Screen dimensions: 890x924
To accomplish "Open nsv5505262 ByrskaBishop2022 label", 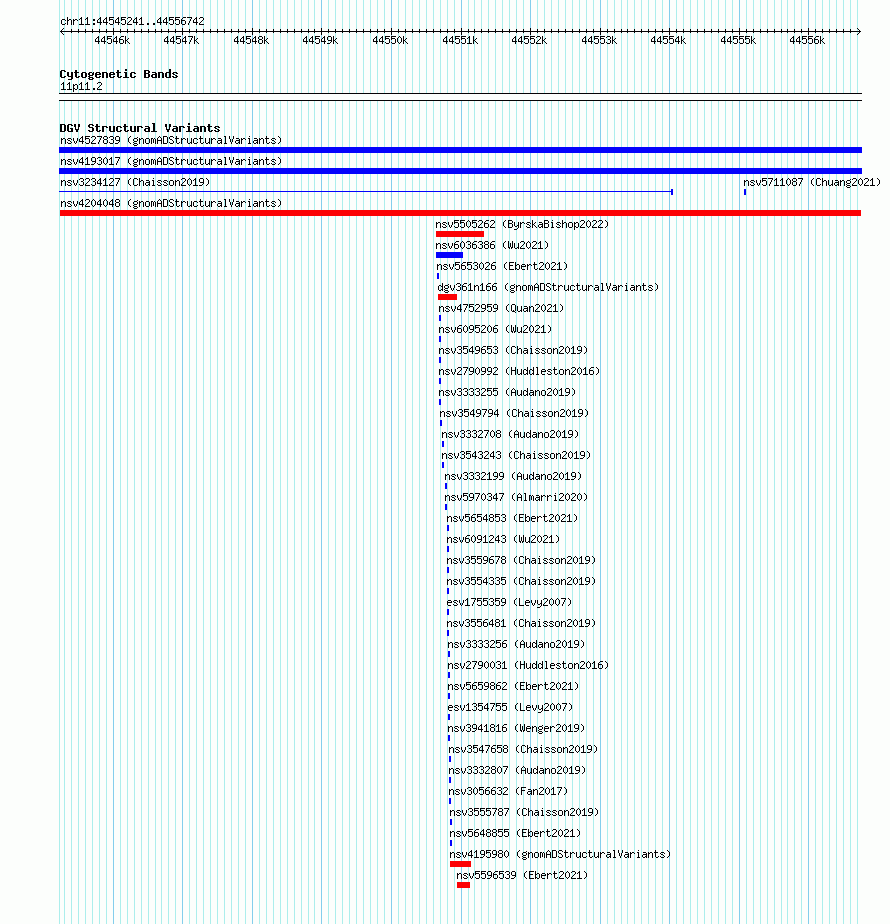I will click(x=522, y=225).
